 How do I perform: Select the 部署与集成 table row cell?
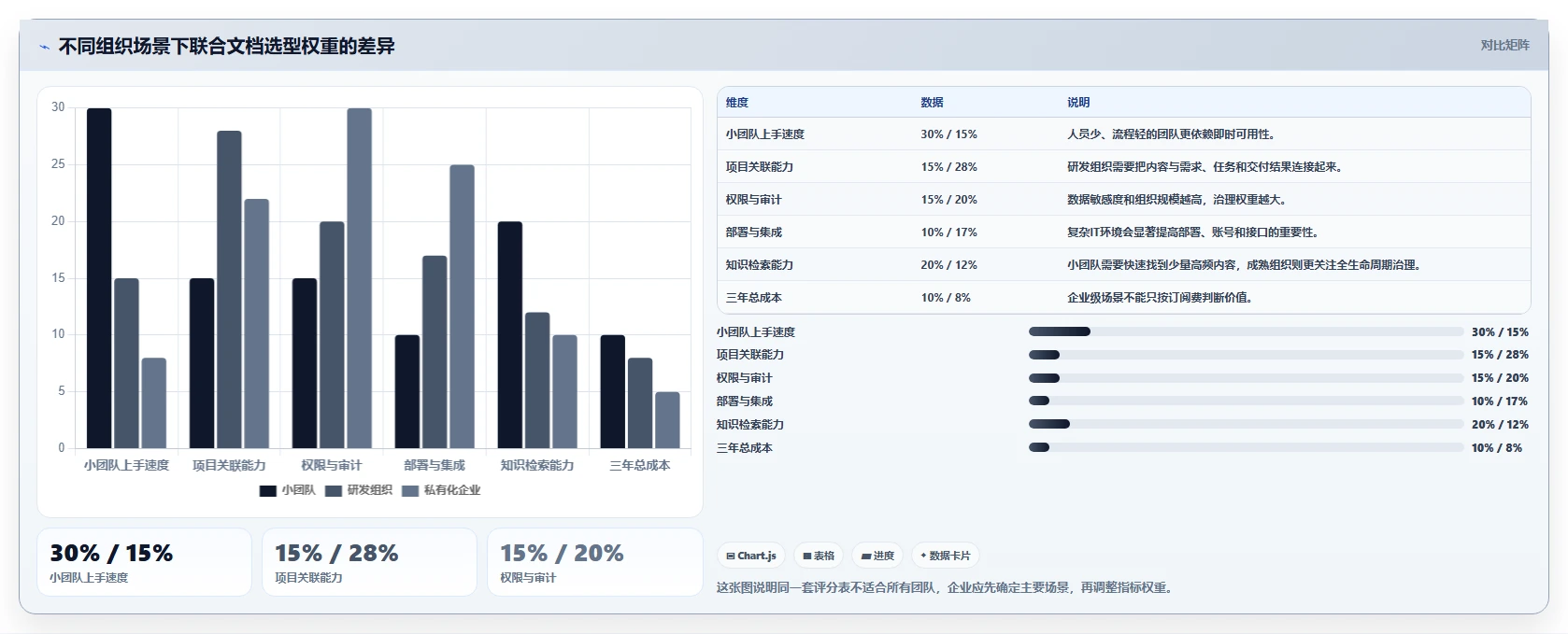pos(754,232)
